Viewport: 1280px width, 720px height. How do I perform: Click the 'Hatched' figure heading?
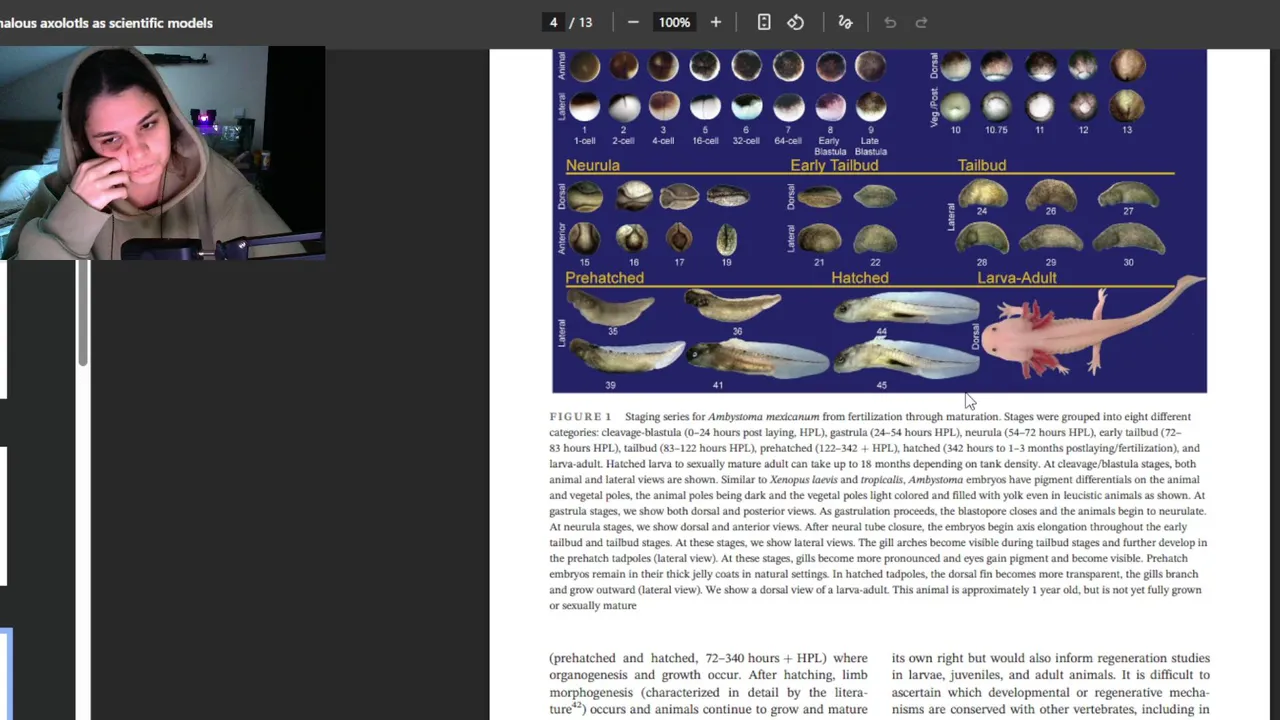coord(860,278)
